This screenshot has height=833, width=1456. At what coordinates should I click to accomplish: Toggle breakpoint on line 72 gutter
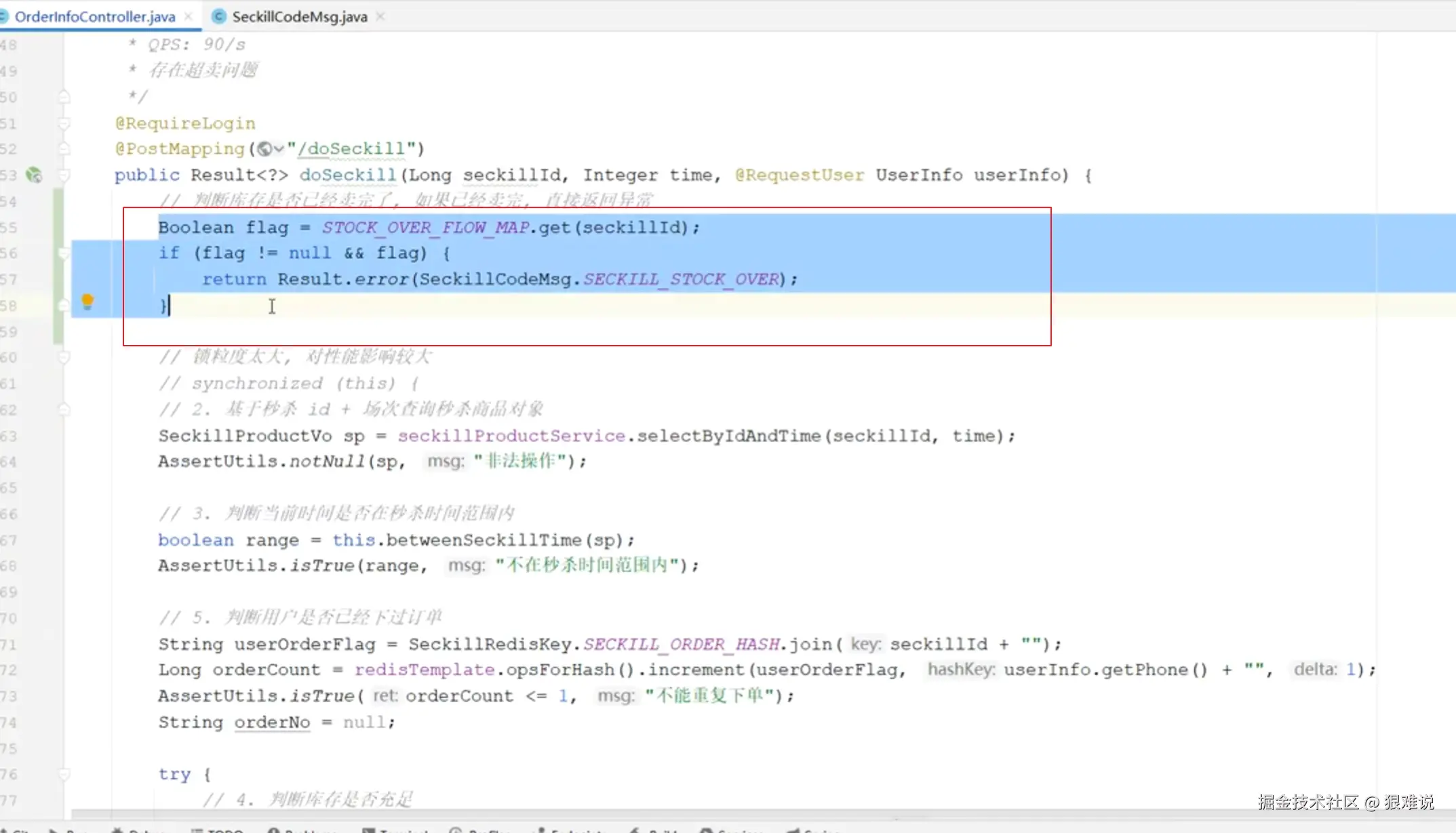click(x=34, y=670)
